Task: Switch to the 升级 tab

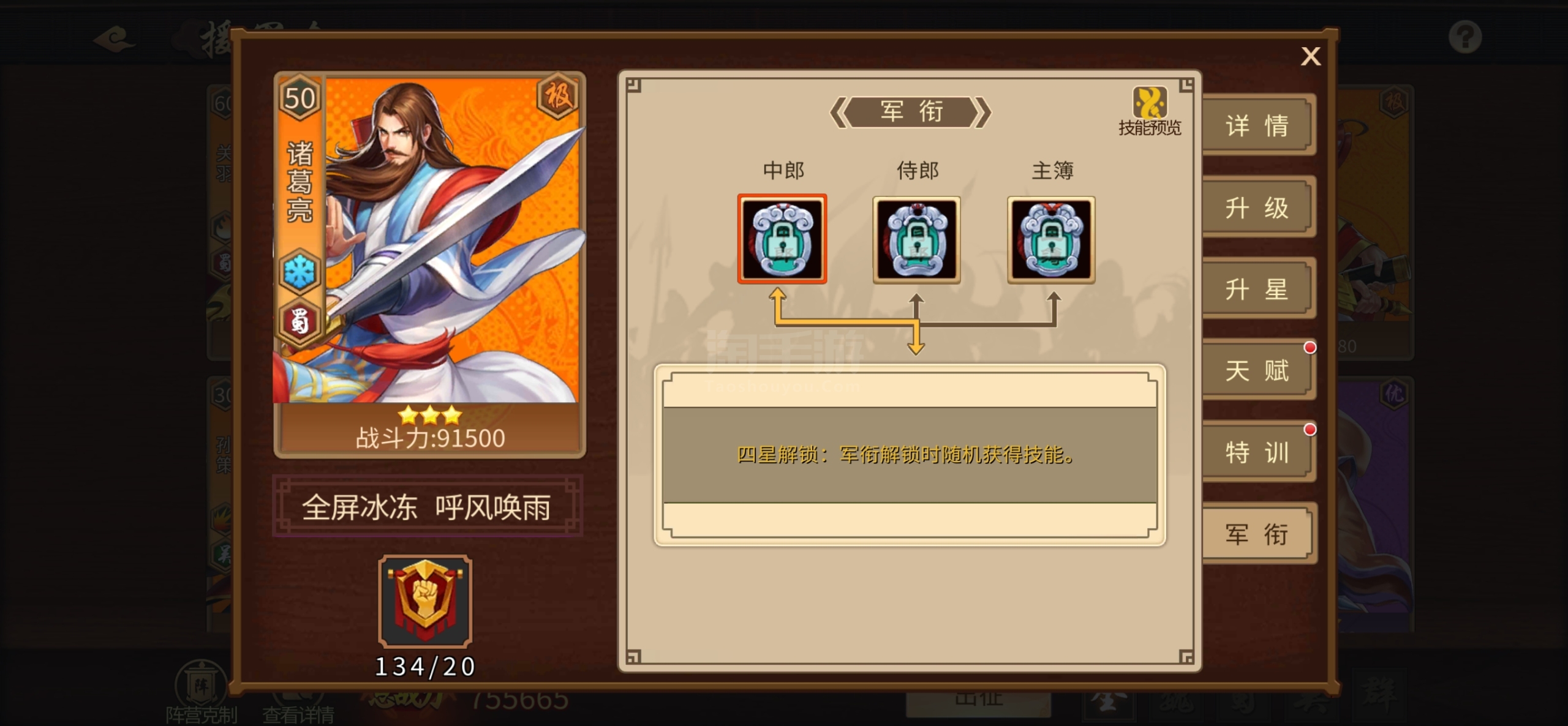Action: point(1258,207)
